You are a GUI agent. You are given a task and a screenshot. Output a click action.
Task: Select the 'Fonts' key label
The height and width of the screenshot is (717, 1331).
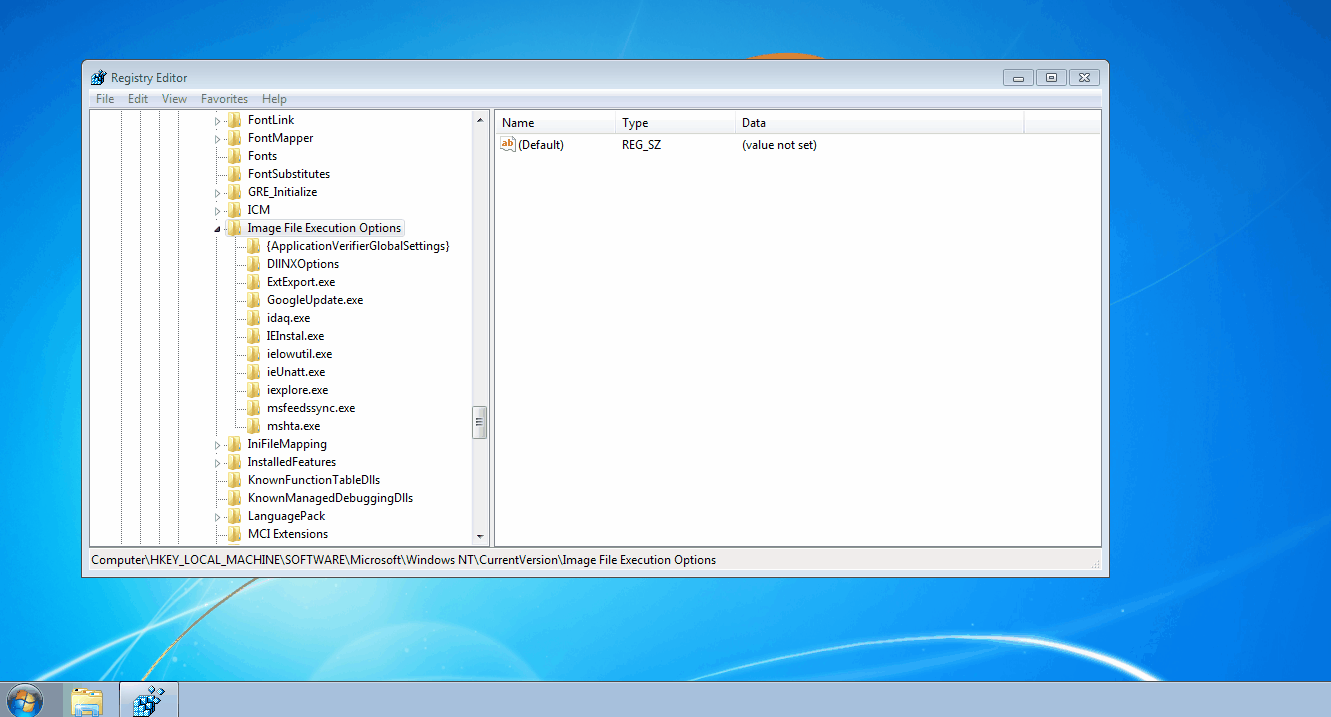pos(262,156)
